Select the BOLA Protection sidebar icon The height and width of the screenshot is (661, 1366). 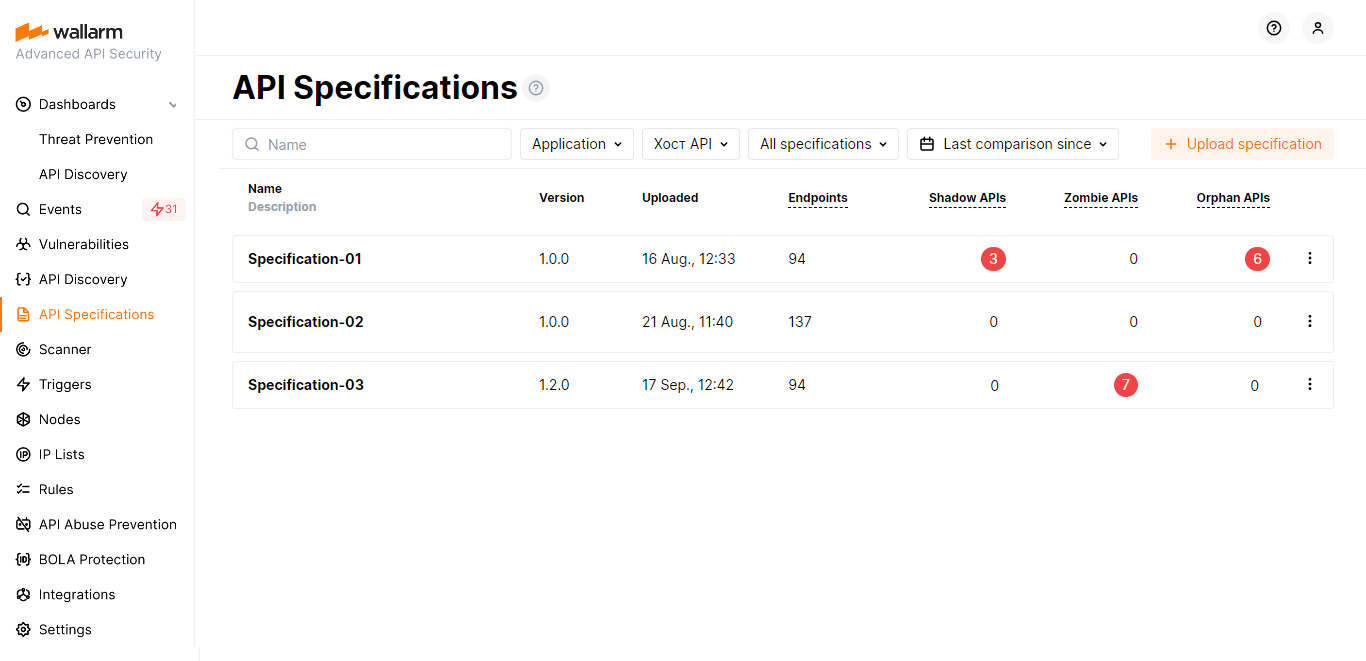[x=22, y=559]
